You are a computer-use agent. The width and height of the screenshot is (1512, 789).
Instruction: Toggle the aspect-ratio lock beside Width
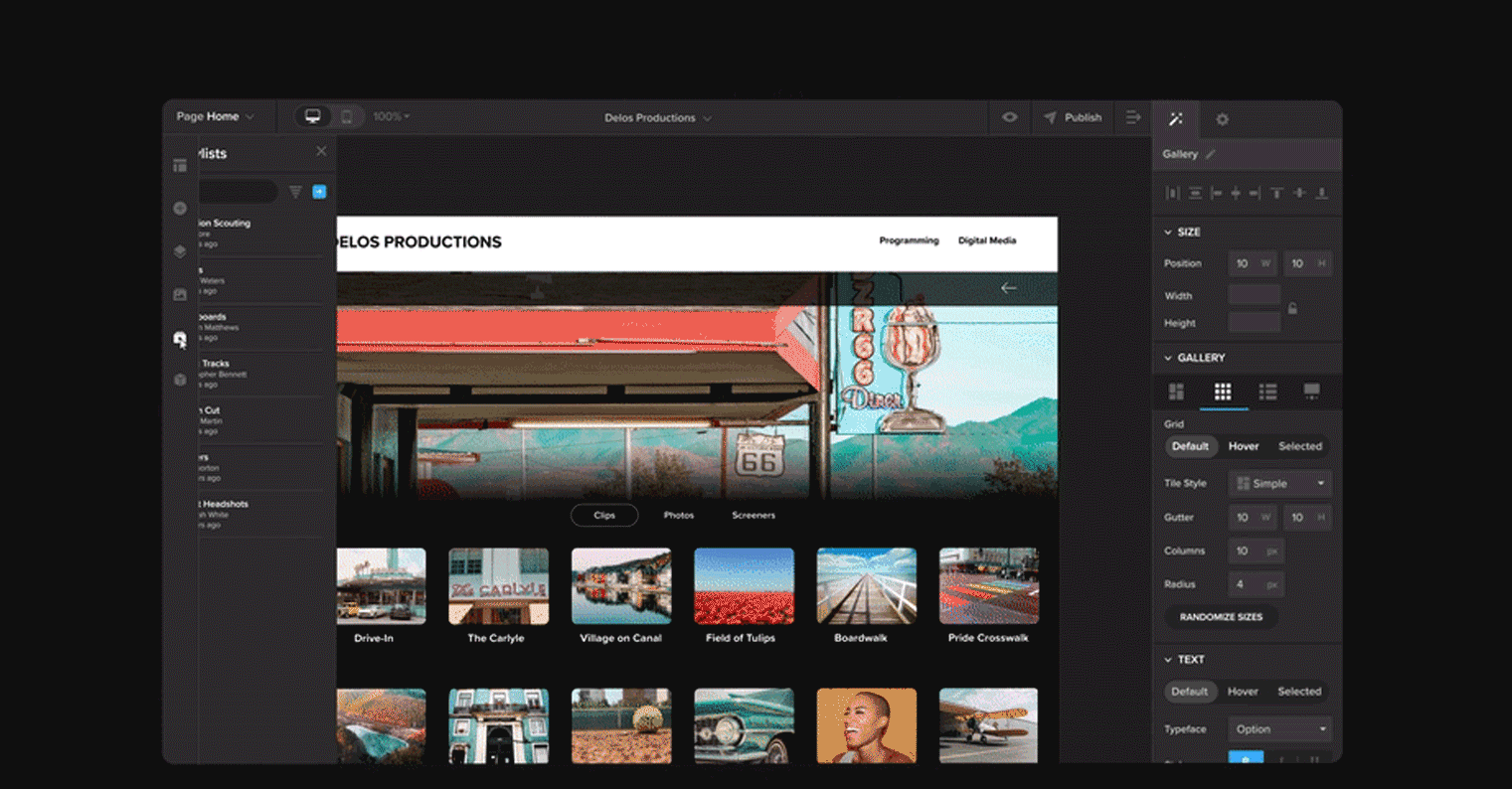(1293, 309)
